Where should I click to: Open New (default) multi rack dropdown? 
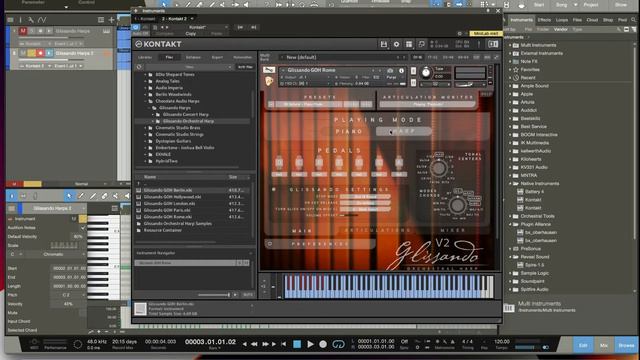[343, 58]
